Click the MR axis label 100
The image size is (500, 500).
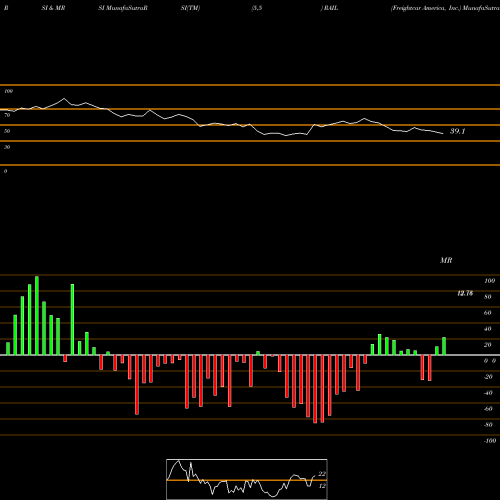tap(489, 281)
